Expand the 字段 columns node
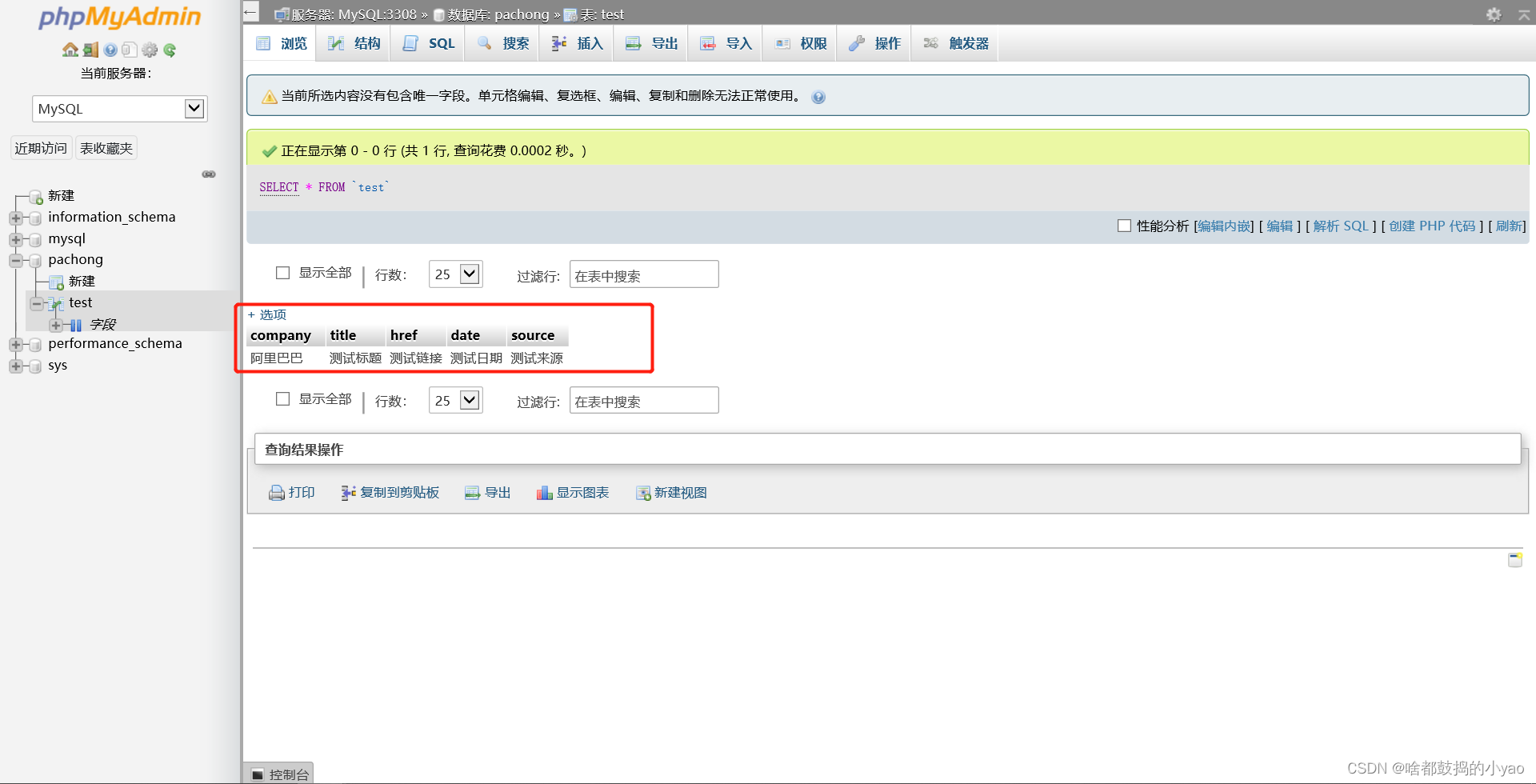Image resolution: width=1536 pixels, height=784 pixels. (x=56, y=325)
